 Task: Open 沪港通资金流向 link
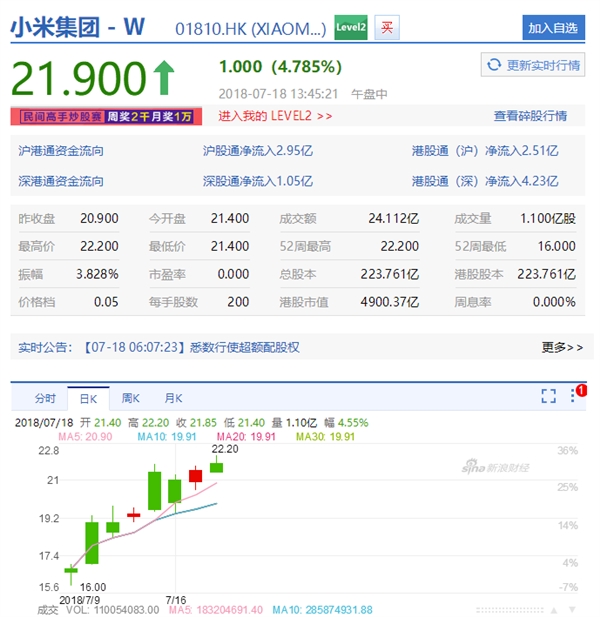(x=61, y=151)
